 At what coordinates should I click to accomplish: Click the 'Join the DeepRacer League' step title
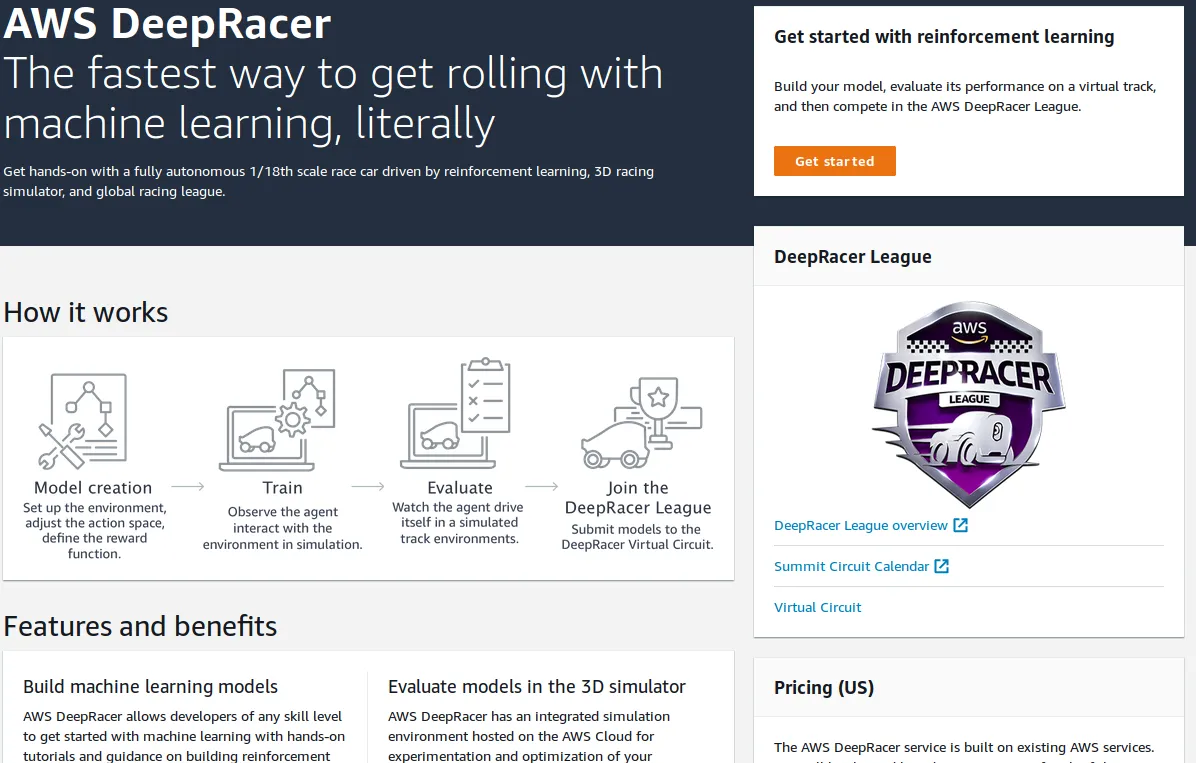[638, 497]
